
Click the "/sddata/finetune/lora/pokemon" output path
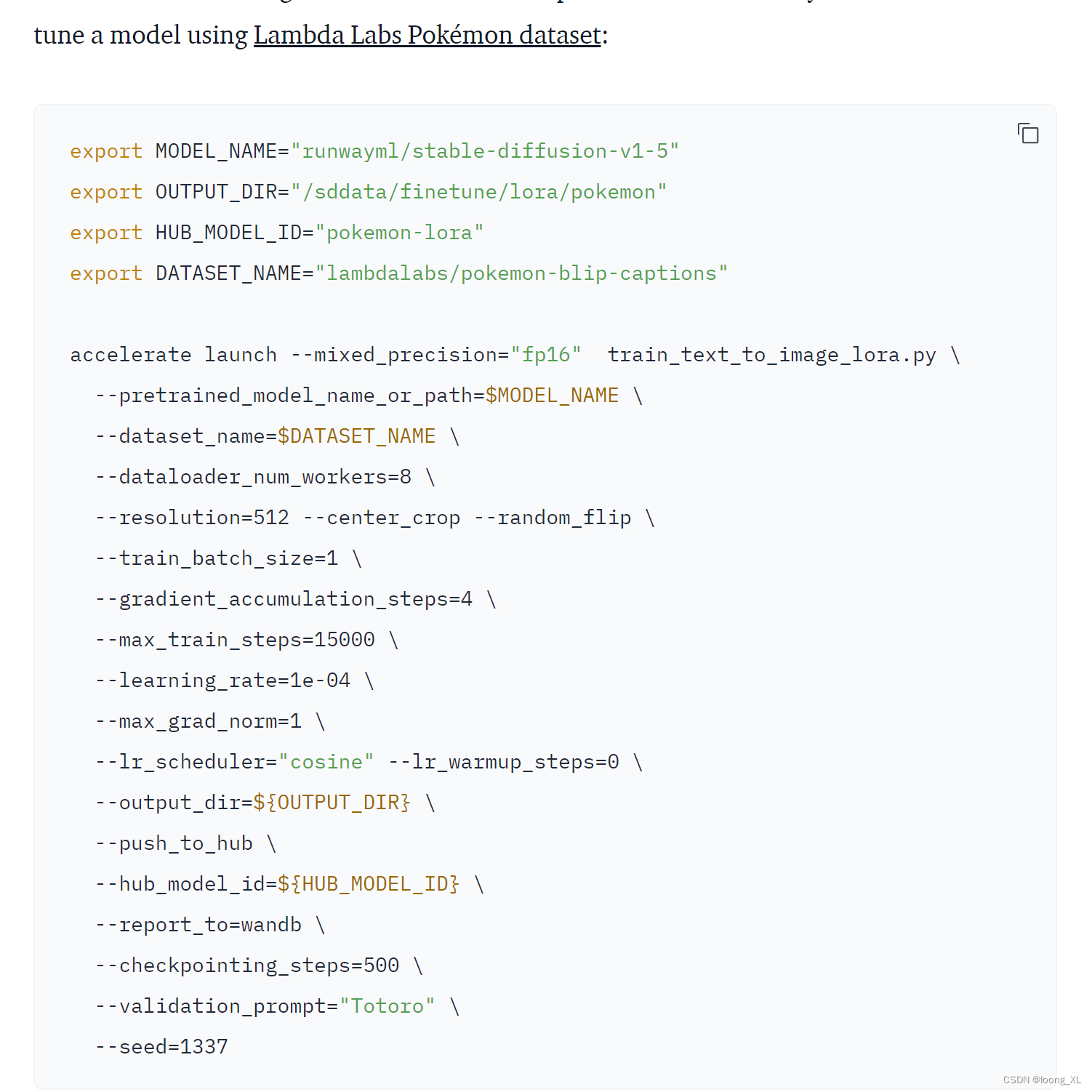point(478,192)
